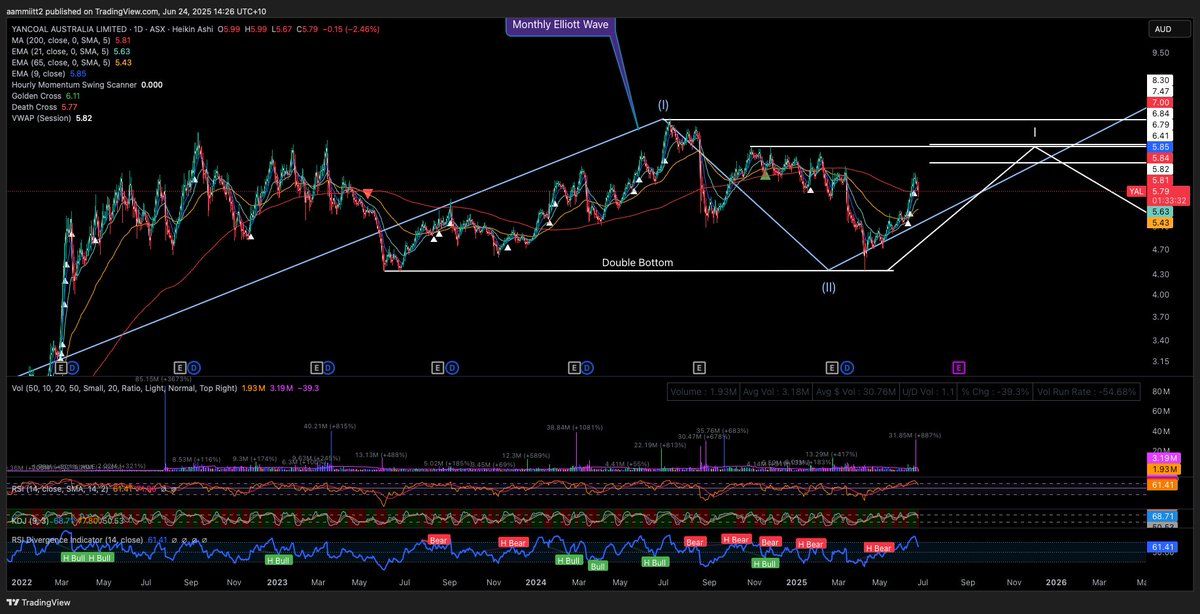Click the (I) Elliott wave label
This screenshot has height=614, width=1200.
(x=663, y=106)
